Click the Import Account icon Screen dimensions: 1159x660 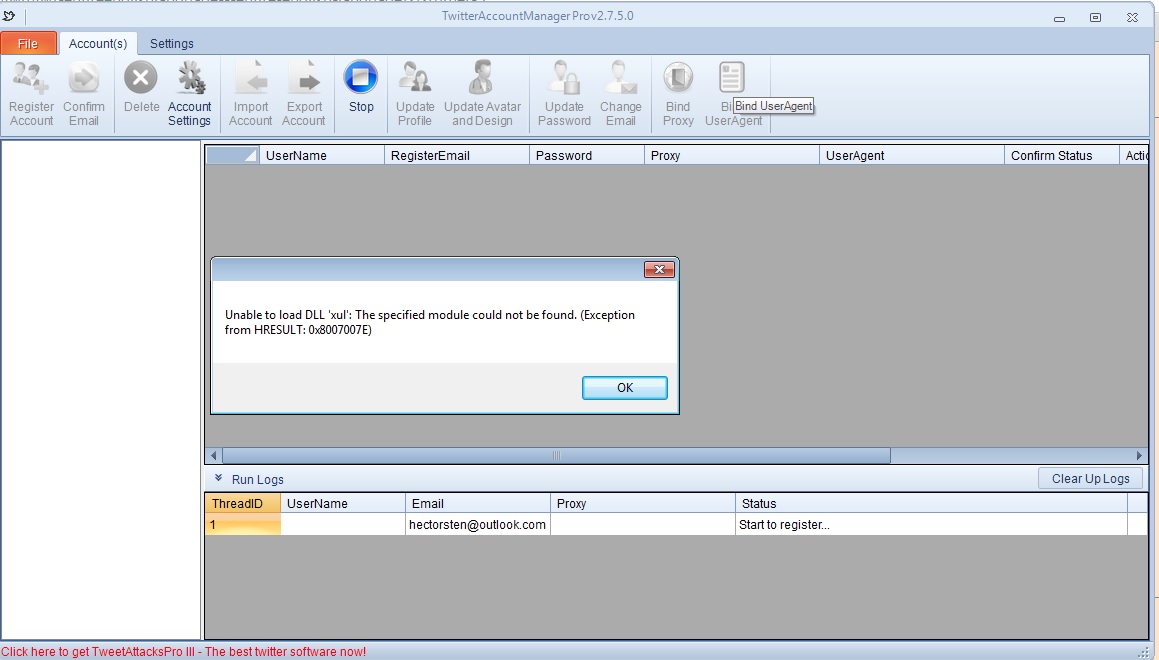[x=250, y=78]
